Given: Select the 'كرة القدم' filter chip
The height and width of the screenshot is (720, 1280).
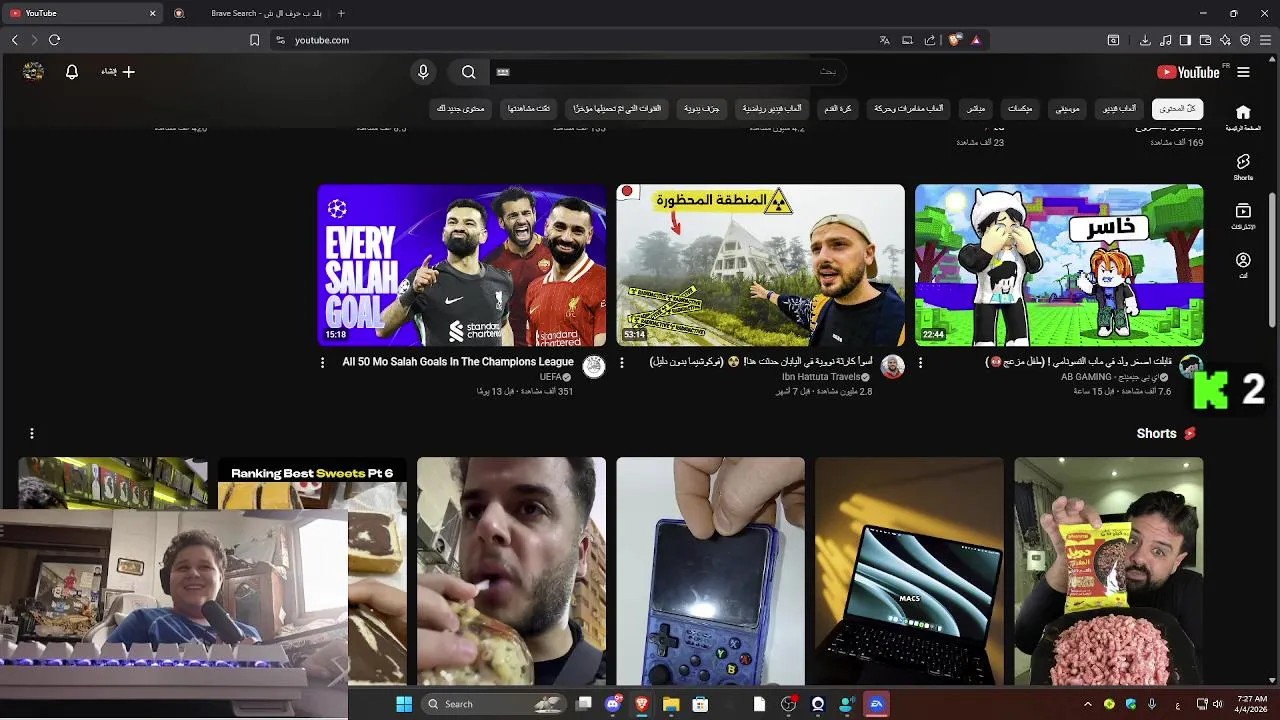Looking at the screenshot, I should 838,108.
